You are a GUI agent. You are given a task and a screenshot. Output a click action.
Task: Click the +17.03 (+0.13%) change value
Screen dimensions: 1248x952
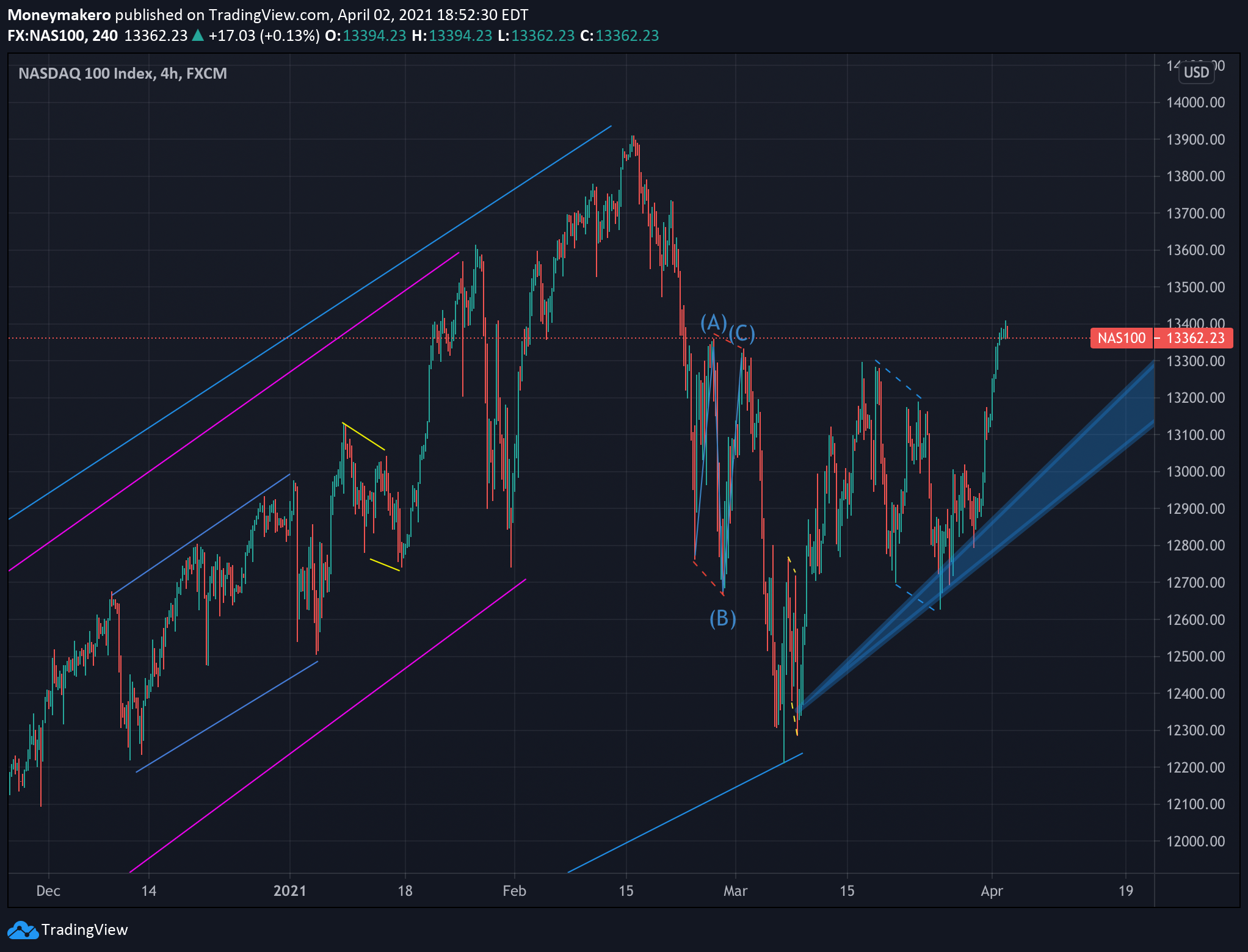264,35
